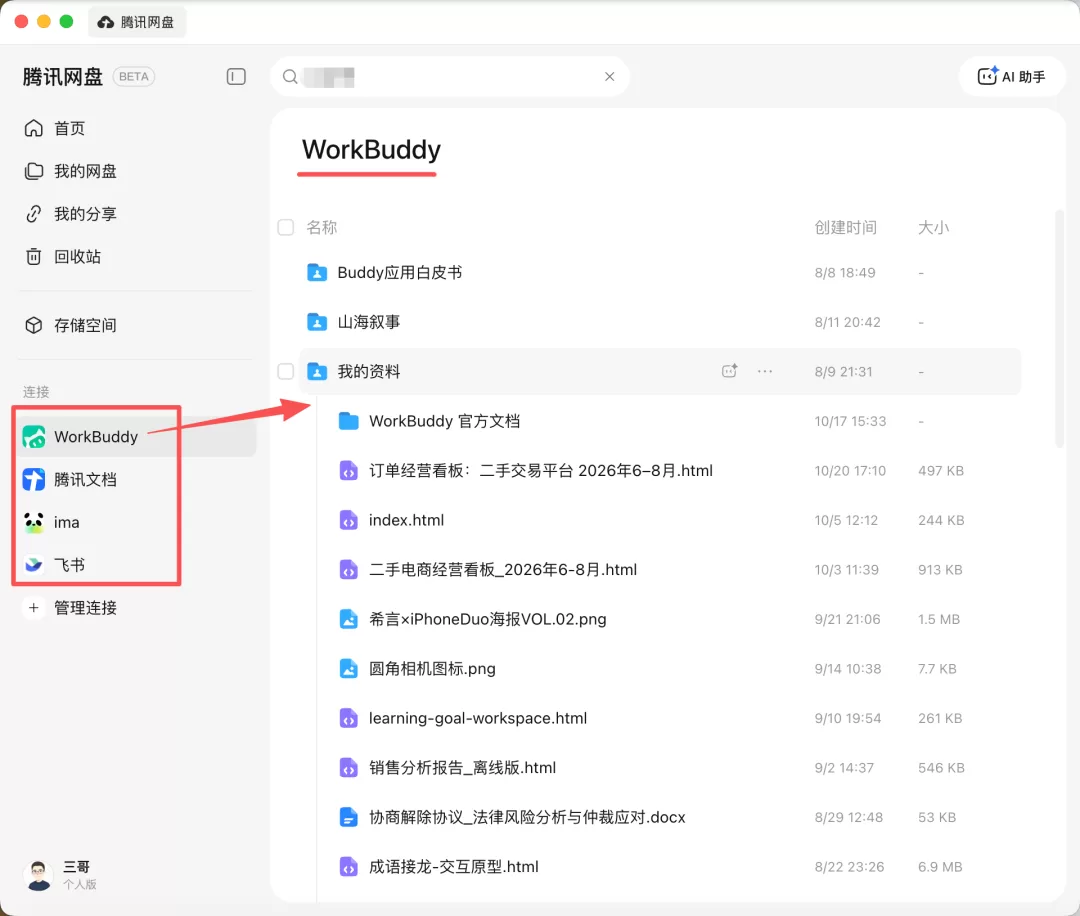Go to 首页 in the sidebar
Image resolution: width=1080 pixels, height=916 pixels.
[69, 128]
